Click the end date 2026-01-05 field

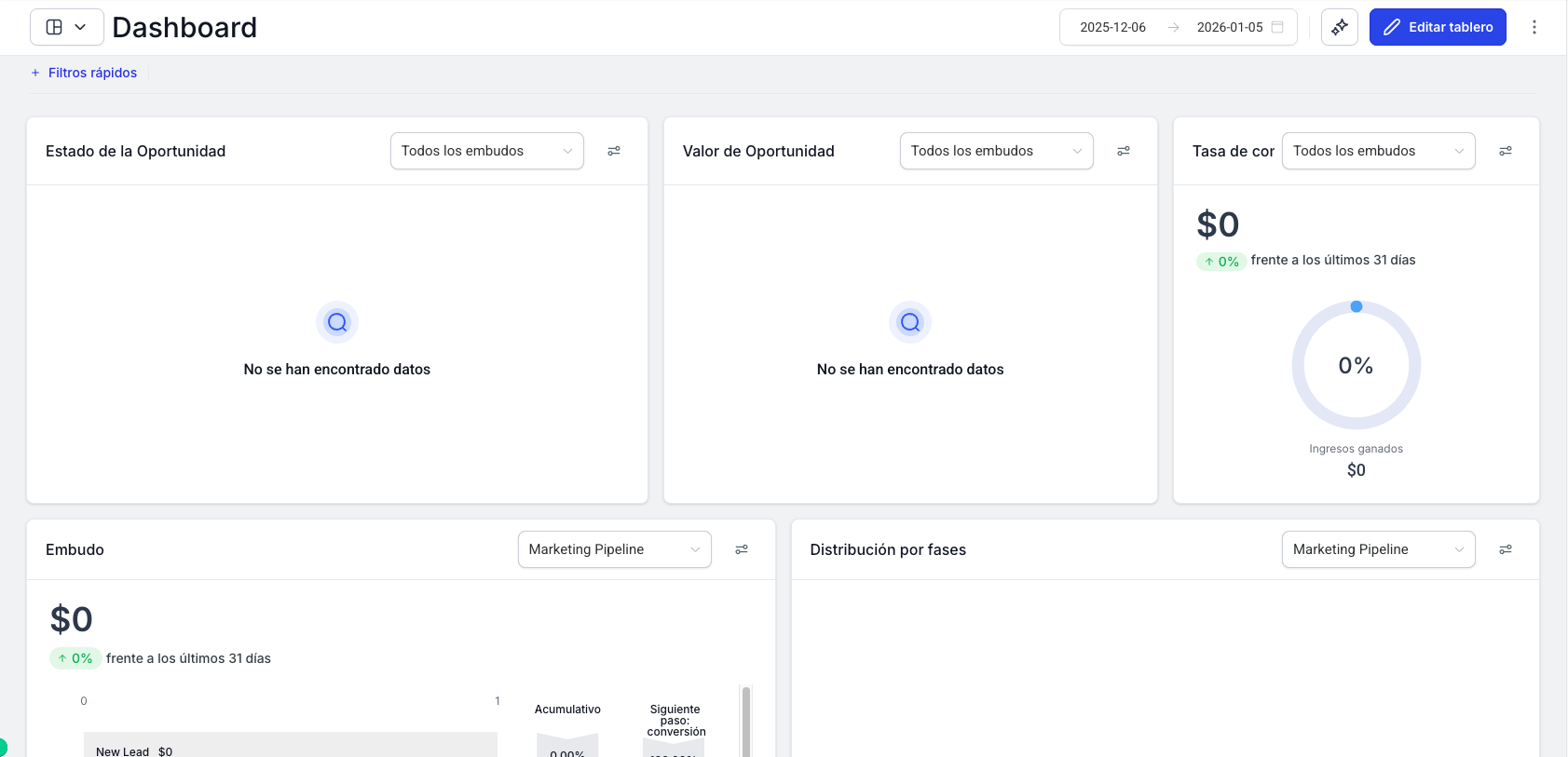[x=1229, y=27]
